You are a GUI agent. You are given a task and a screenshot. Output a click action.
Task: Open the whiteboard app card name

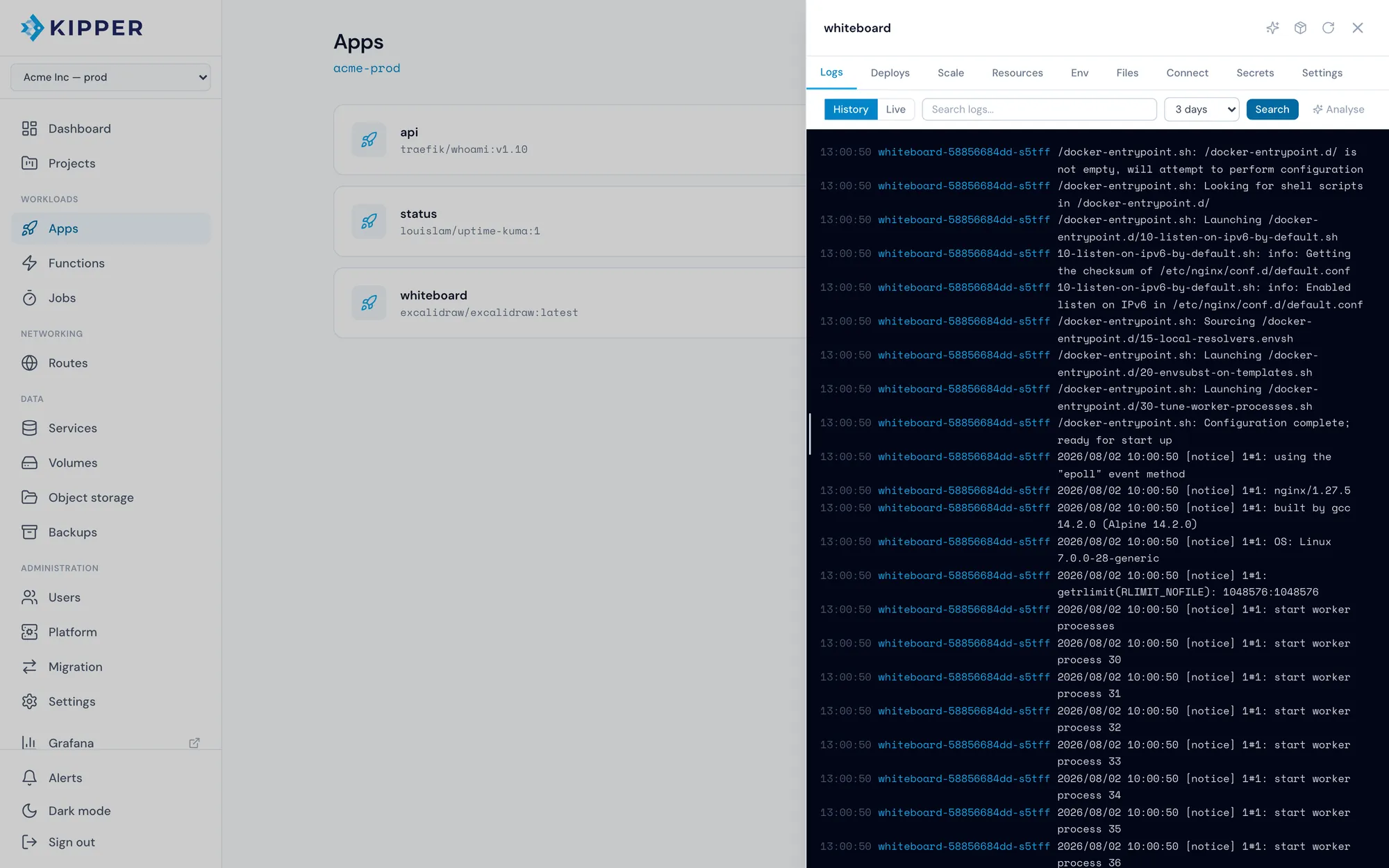[x=433, y=295]
